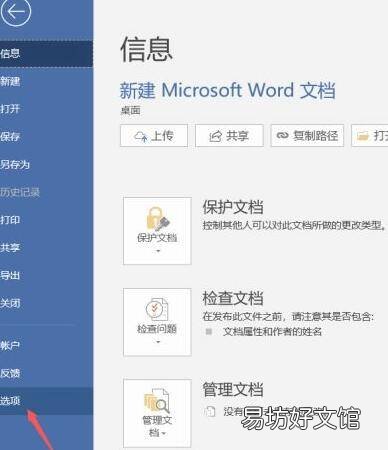The width and height of the screenshot is (388, 450).
Task: Click the padlock and key icon
Action: coord(158,219)
